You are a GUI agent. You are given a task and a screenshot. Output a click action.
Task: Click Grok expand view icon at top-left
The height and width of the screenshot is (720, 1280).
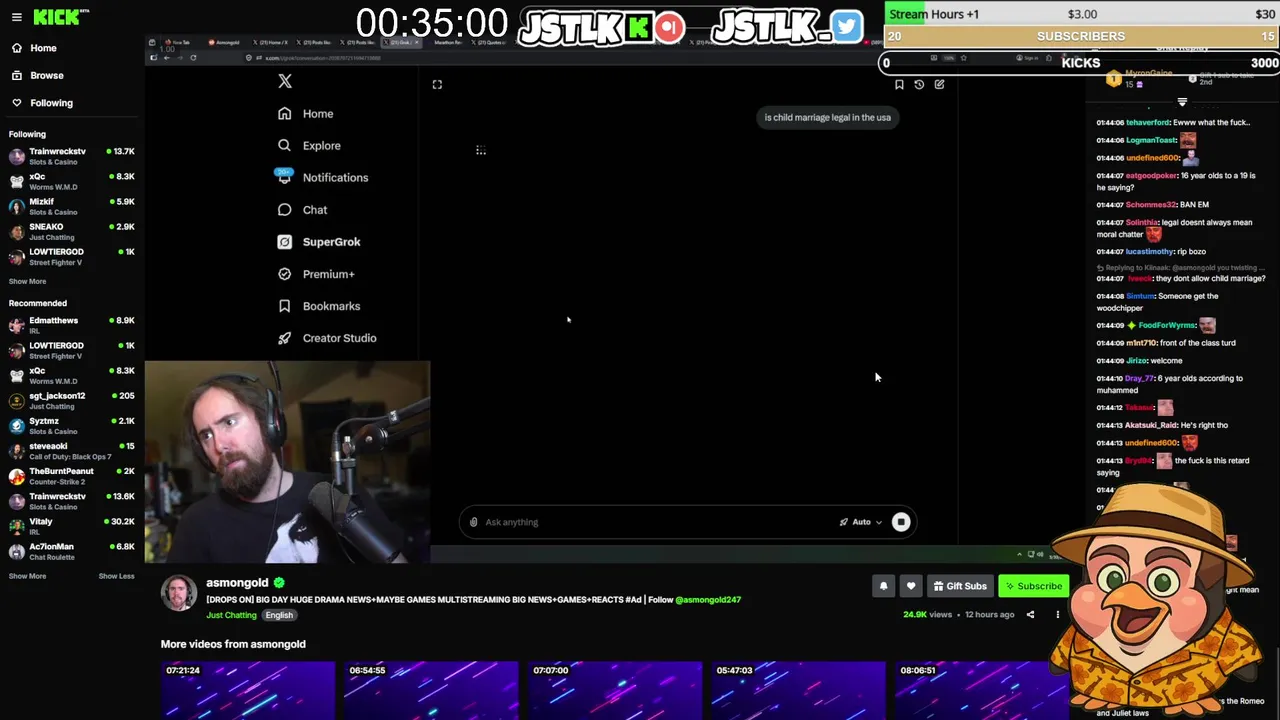(437, 84)
